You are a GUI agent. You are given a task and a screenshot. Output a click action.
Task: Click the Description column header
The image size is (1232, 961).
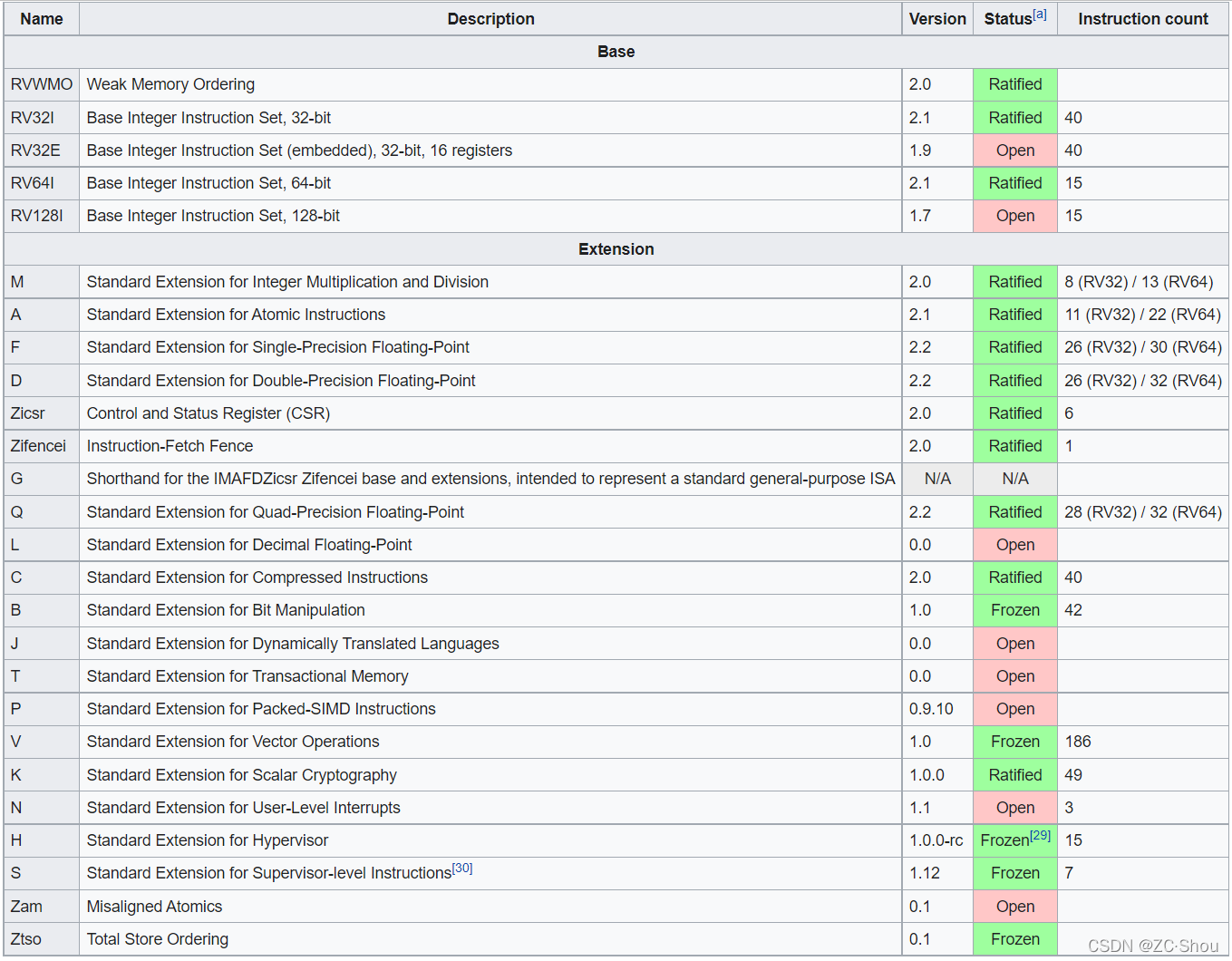click(490, 19)
